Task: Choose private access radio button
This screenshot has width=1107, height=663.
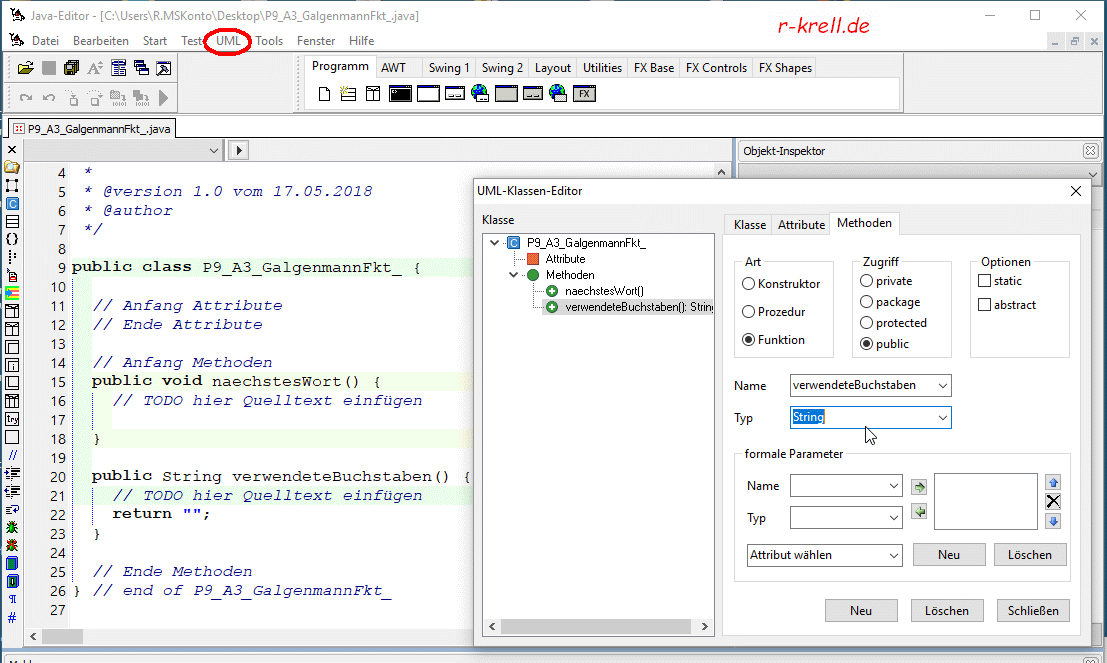Action: point(867,281)
